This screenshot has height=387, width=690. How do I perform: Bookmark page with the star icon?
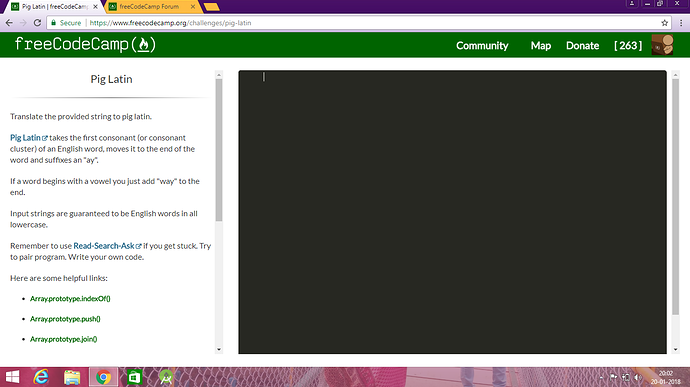click(664, 23)
